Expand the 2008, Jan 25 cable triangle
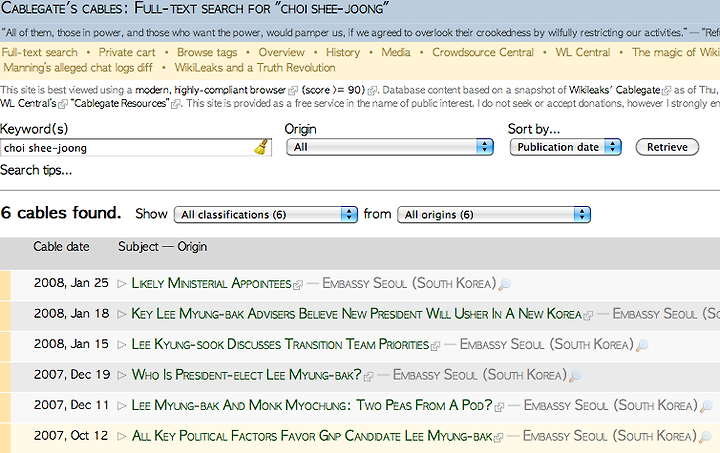 121,284
